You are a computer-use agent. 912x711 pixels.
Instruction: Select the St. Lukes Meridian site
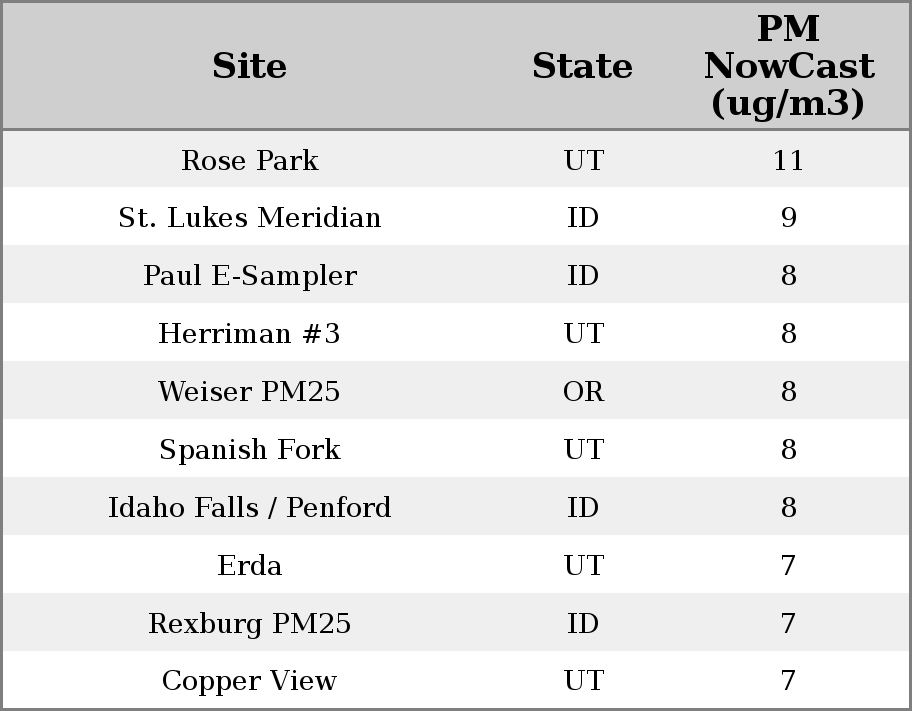249,218
